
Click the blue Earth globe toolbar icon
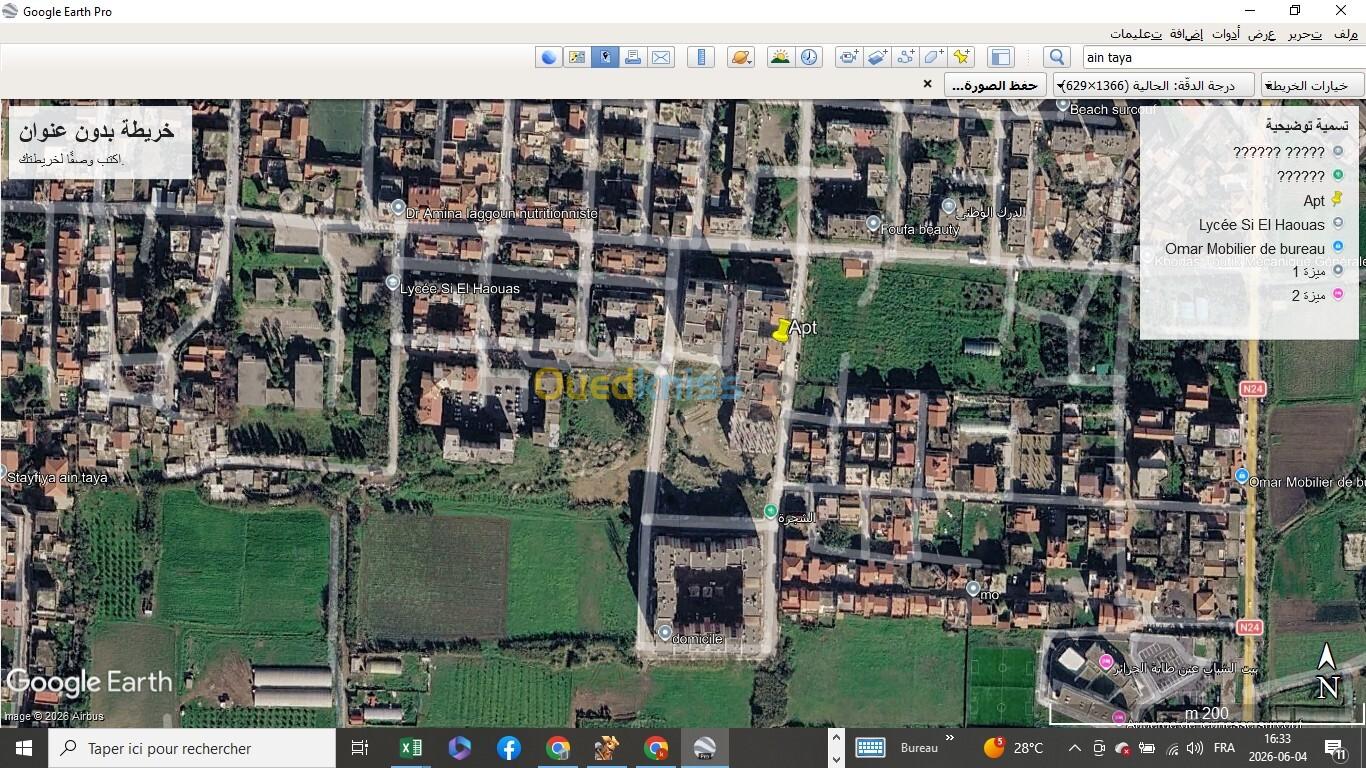click(548, 57)
